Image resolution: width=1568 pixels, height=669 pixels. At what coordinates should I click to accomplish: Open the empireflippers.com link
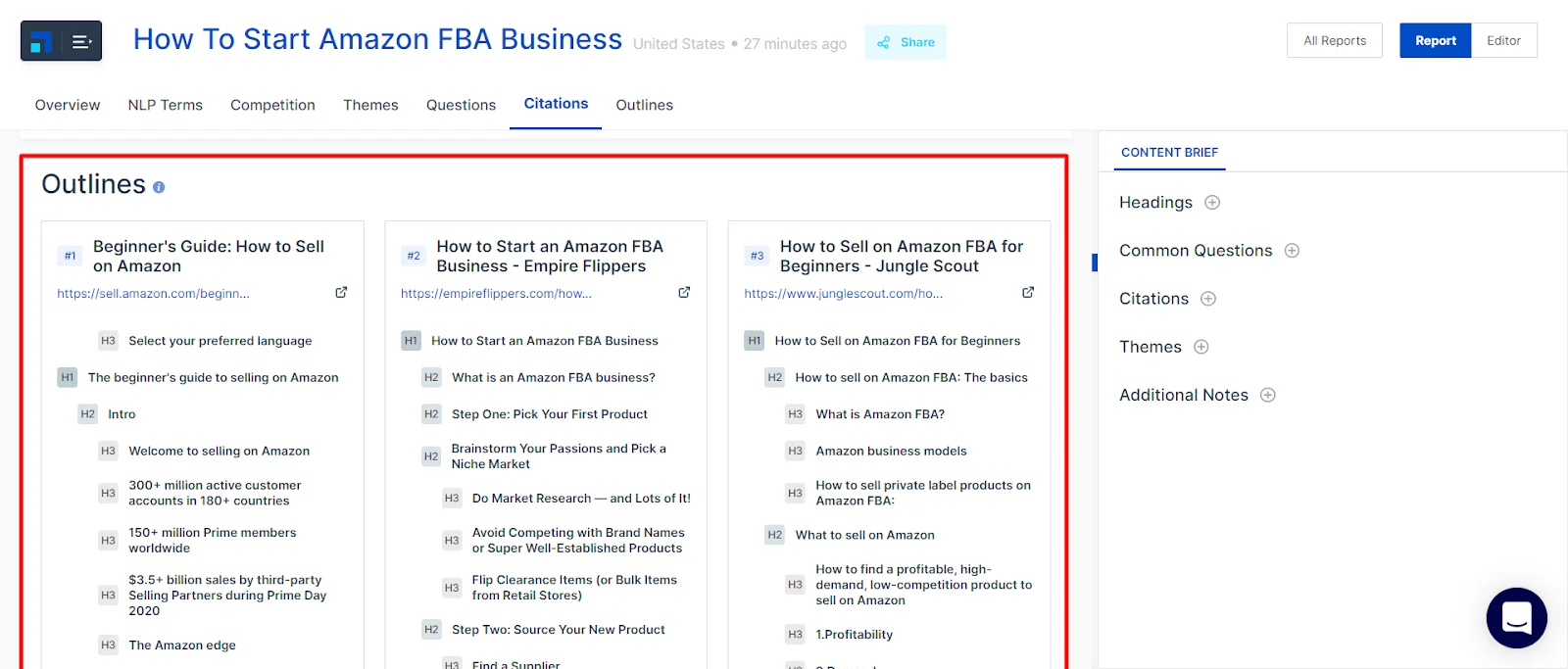tap(496, 293)
